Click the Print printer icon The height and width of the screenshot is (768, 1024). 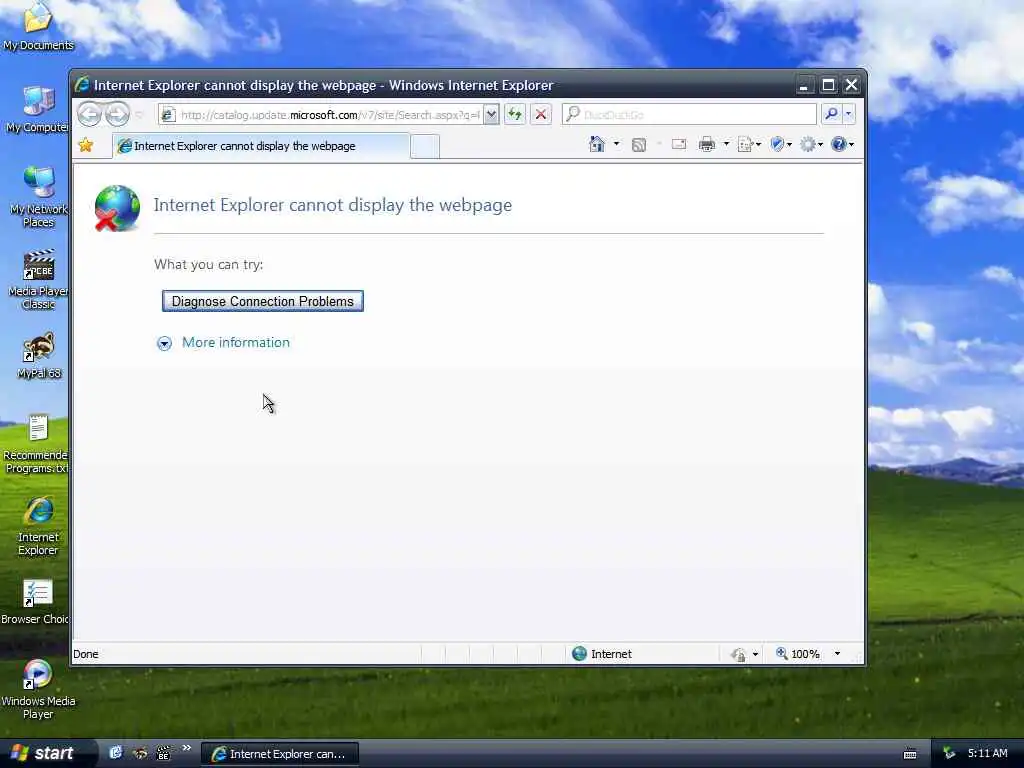[707, 144]
